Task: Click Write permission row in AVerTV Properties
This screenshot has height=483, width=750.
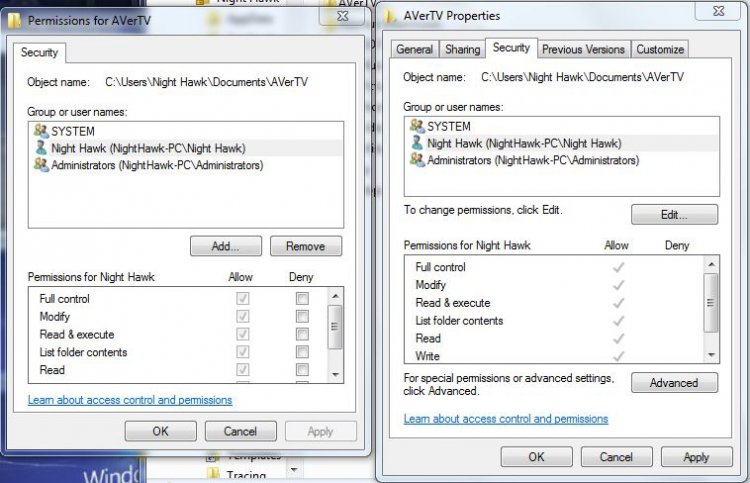Action: pos(555,356)
